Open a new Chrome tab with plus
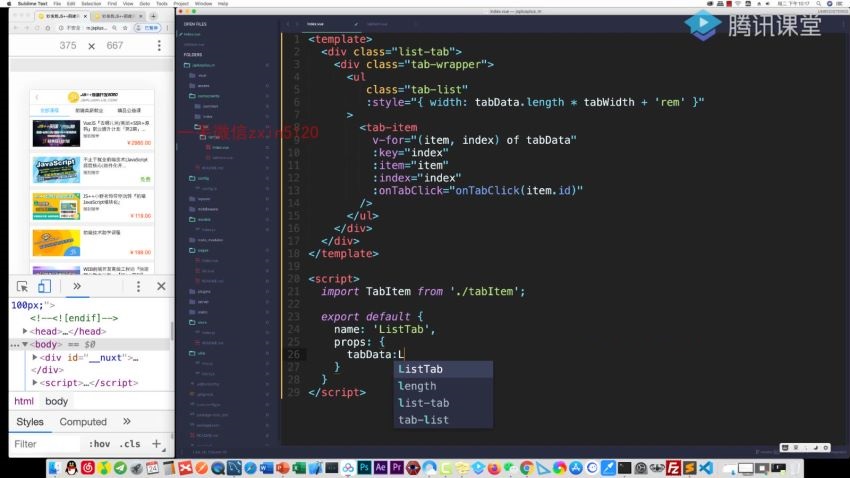850x478 pixels. [153, 16]
